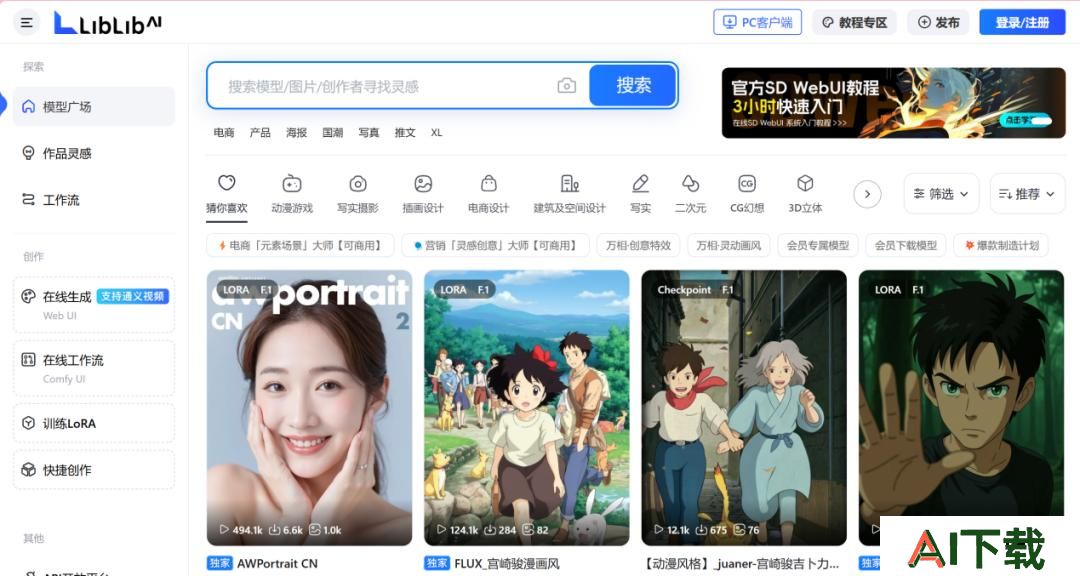This screenshot has width=1080, height=576.
Task: Open the 官方SD WebUI教程 banner
Action: point(893,103)
